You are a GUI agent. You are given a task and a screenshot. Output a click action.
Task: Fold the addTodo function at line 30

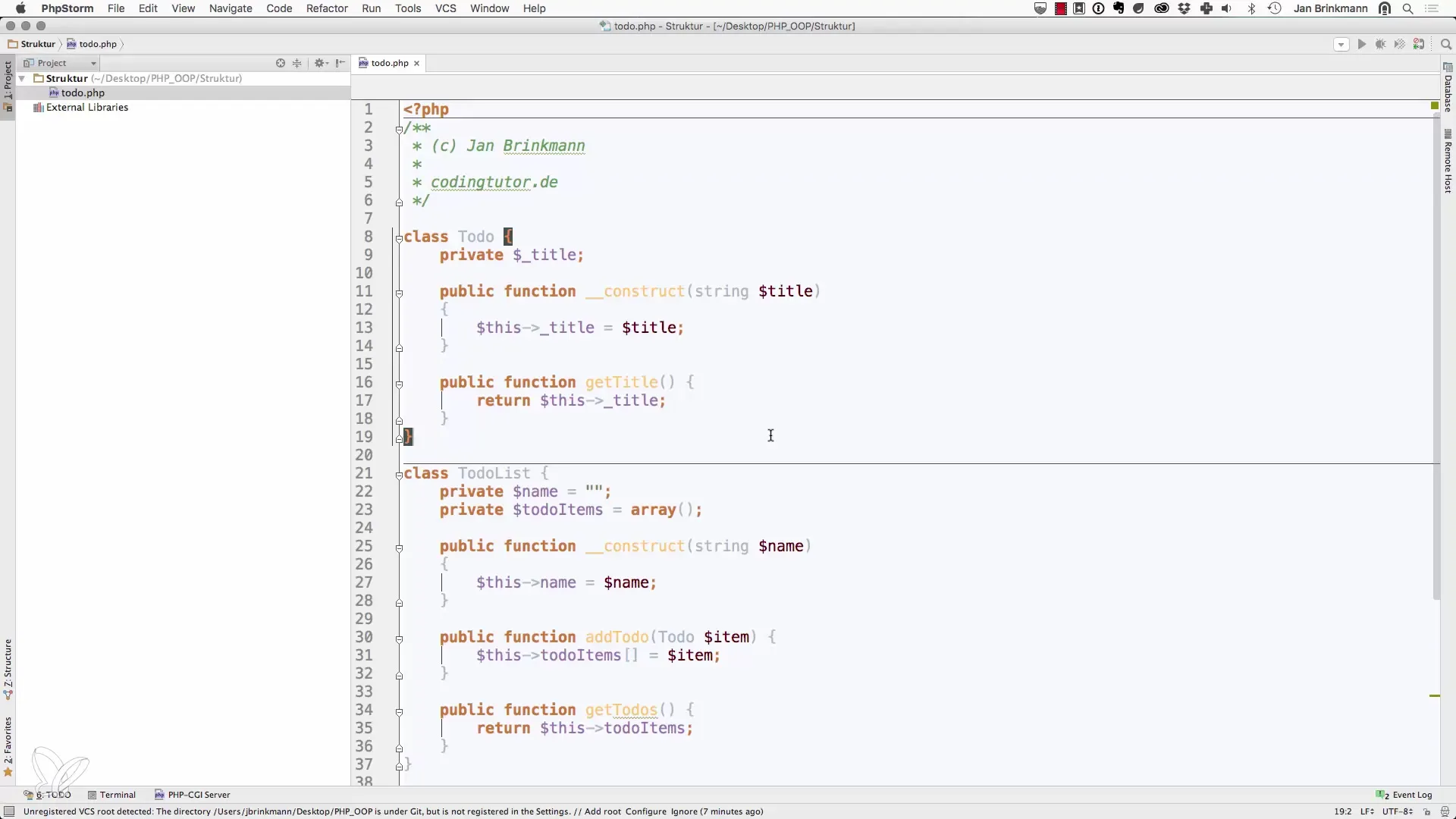[x=399, y=639]
